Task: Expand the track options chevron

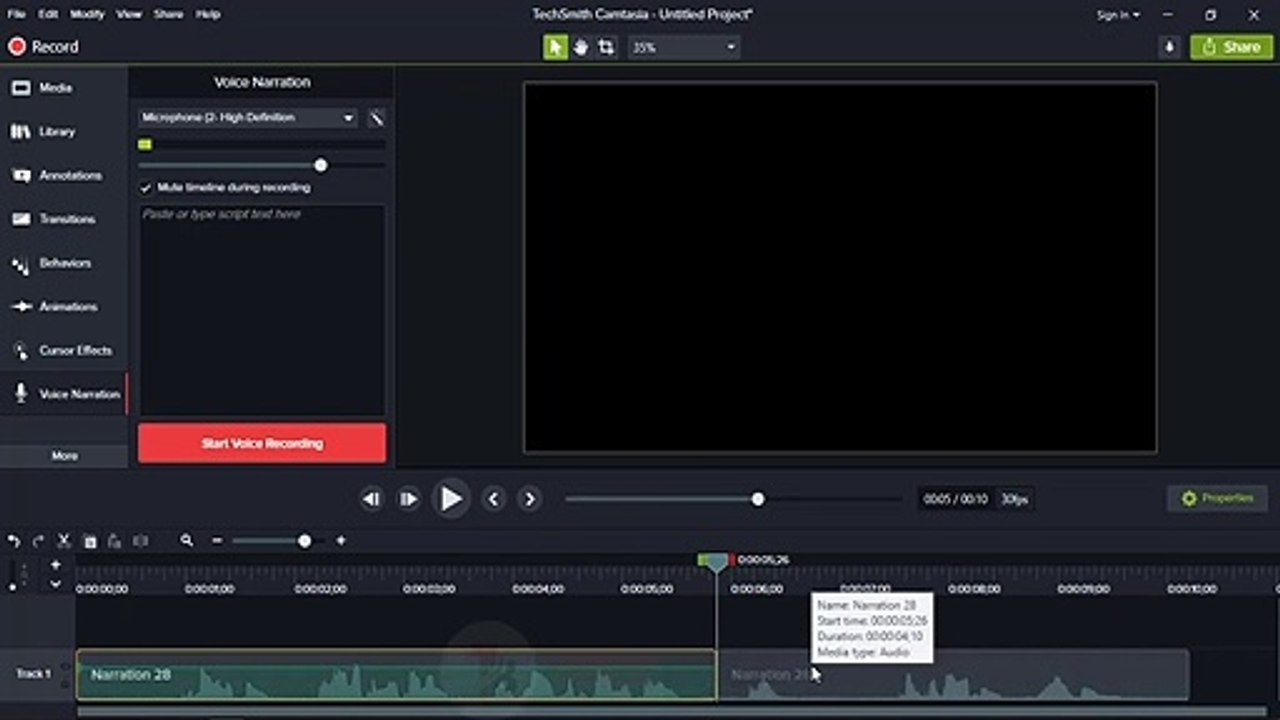Action: [x=55, y=584]
